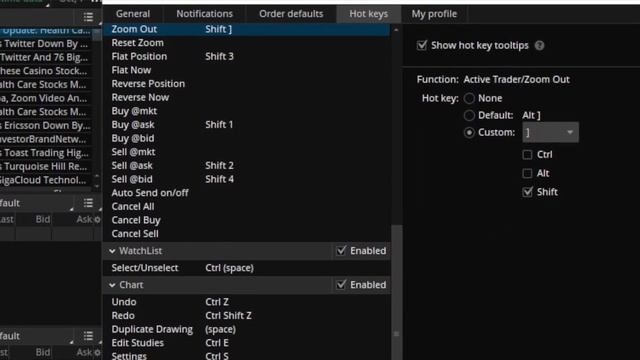The image size is (640, 360).
Task: Open the Custom key dropdown
Action: pyautogui.click(x=550, y=133)
